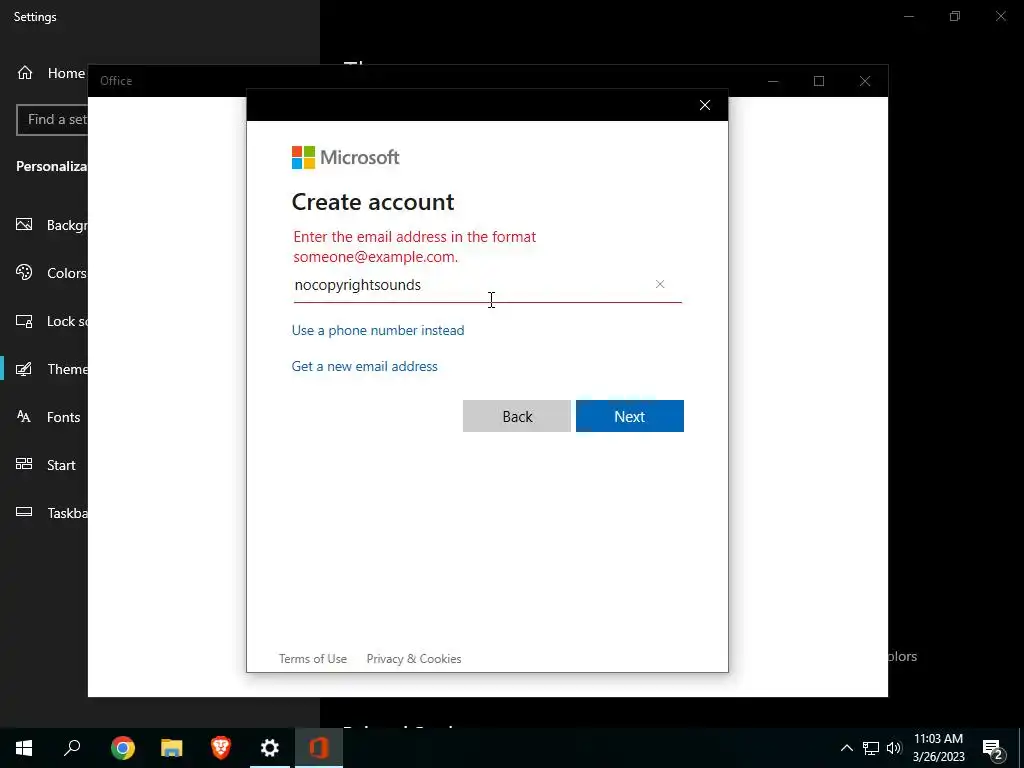Viewport: 1024px width, 768px height.
Task: Open the notification center icon
Action: (x=993, y=748)
